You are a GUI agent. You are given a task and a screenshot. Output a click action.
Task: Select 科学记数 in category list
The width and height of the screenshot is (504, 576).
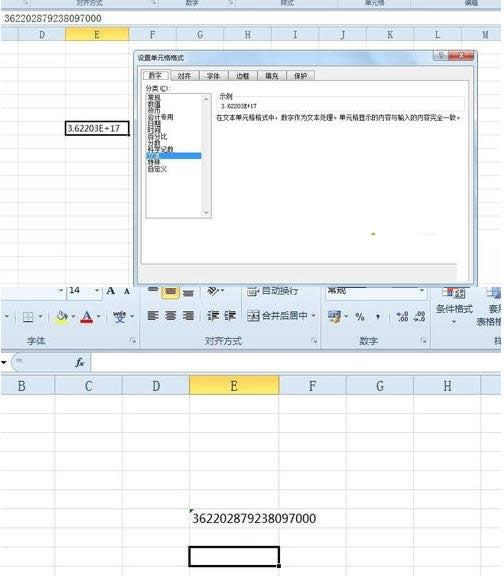click(x=160, y=149)
